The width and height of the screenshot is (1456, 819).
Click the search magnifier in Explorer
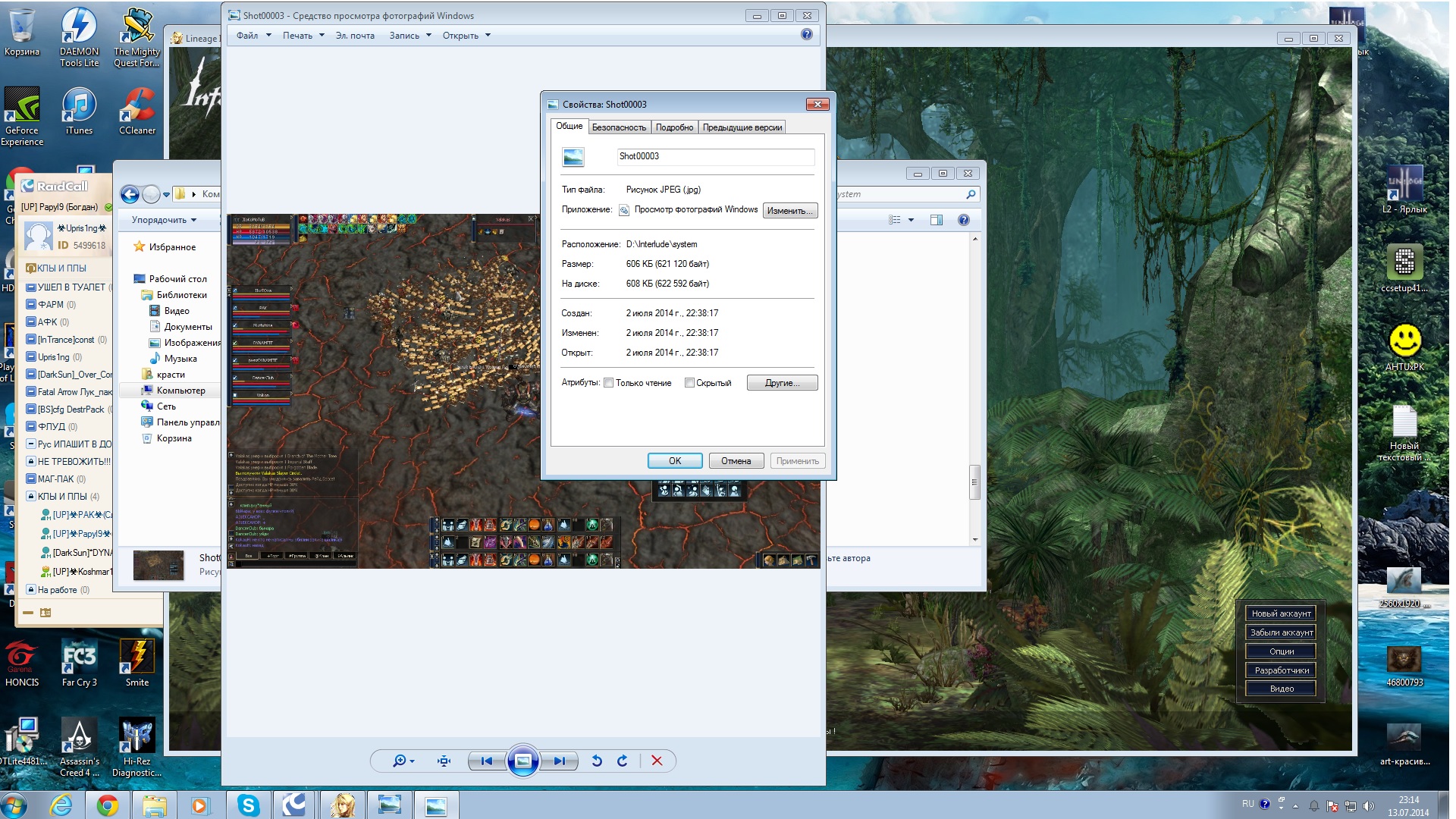coord(971,195)
